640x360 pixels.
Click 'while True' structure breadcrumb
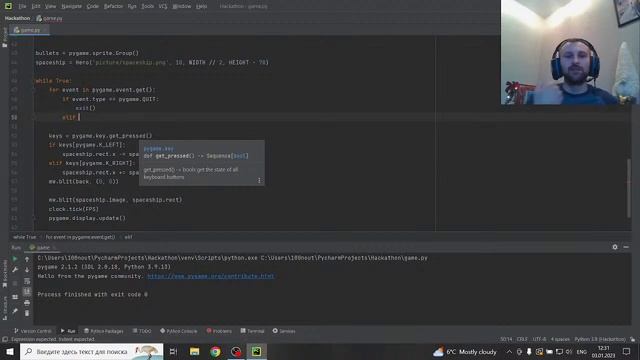pos(24,237)
